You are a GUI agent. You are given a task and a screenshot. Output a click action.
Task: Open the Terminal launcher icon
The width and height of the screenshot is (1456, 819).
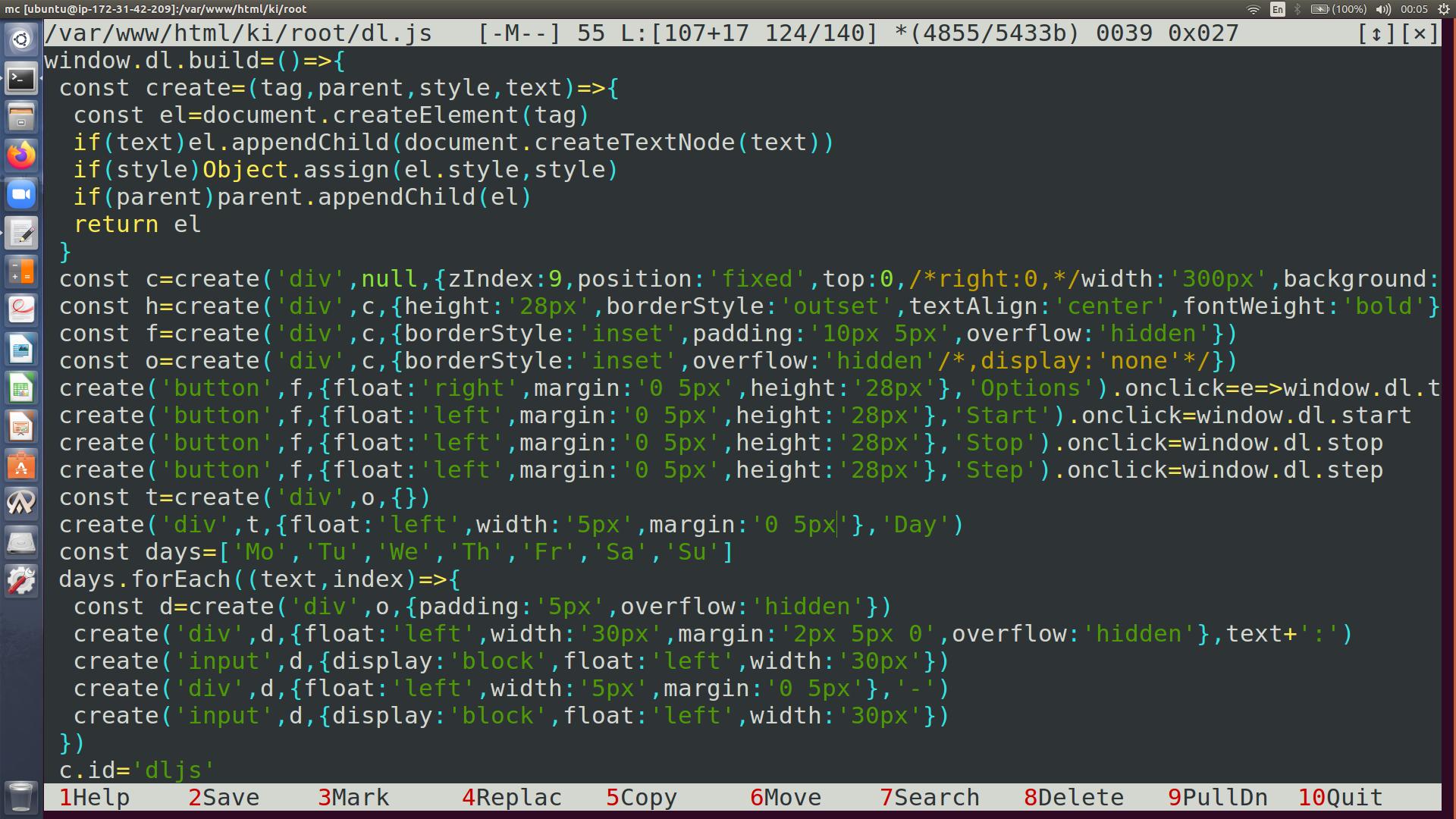tap(21, 79)
